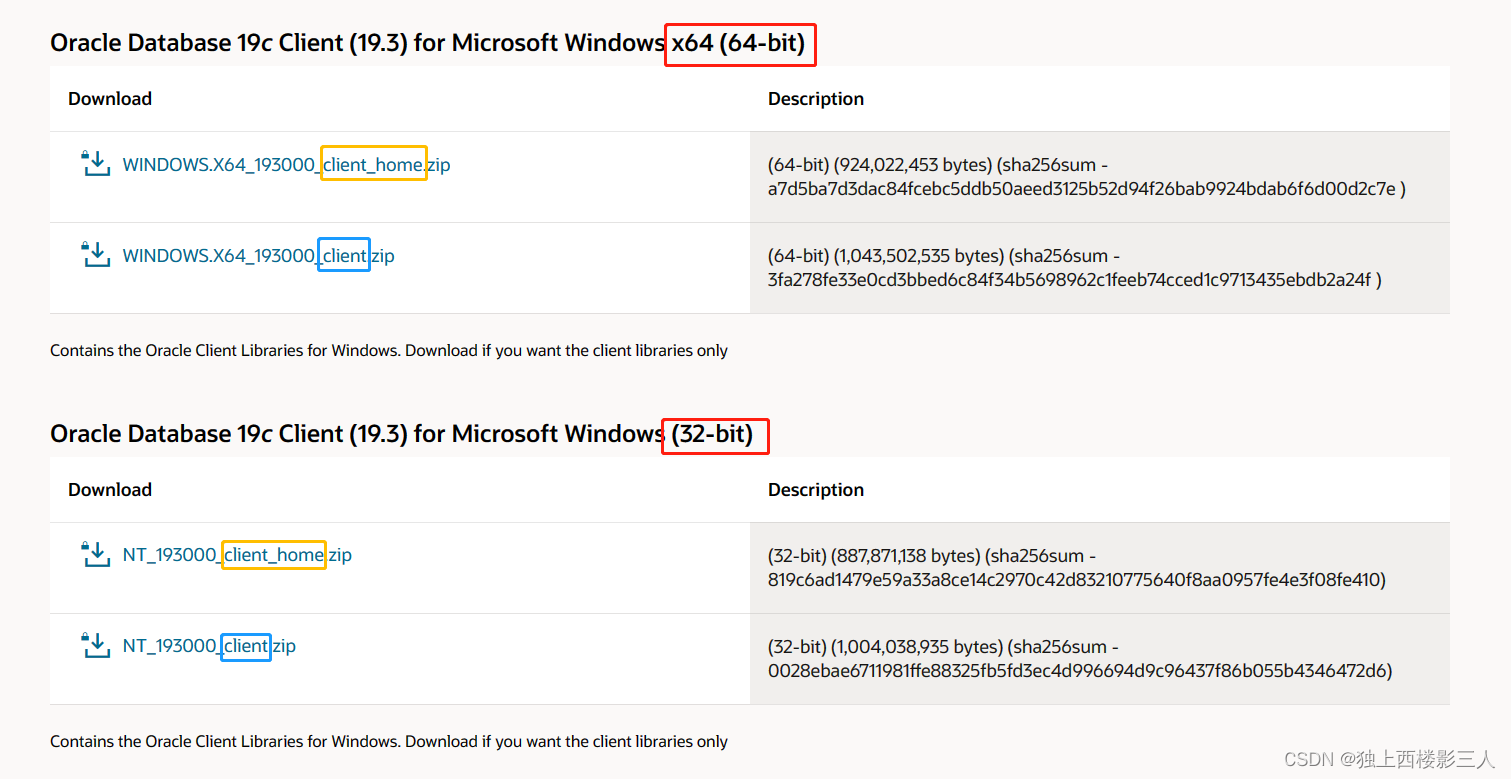
Task: Click client libraries note under 64-bit table
Action: tap(389, 351)
